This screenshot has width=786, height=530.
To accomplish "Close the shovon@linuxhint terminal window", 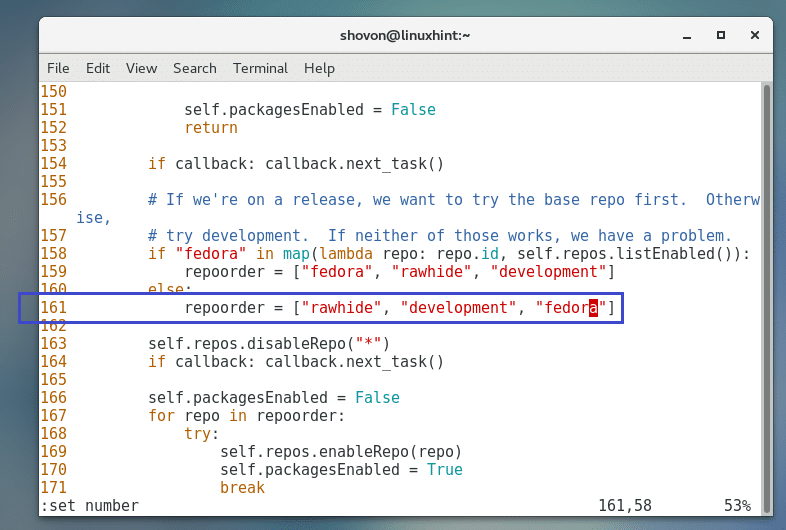I will click(x=754, y=35).
